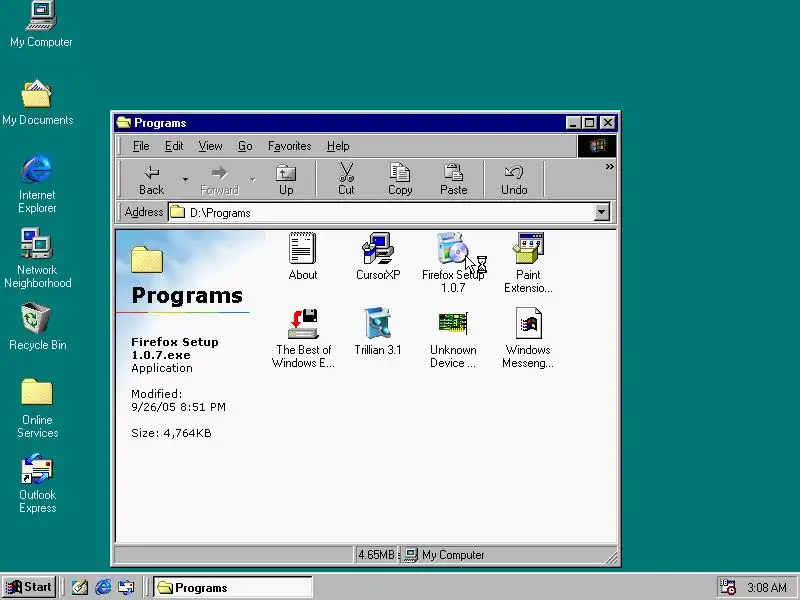
Task: Minimize the Programs window
Action: [573, 122]
